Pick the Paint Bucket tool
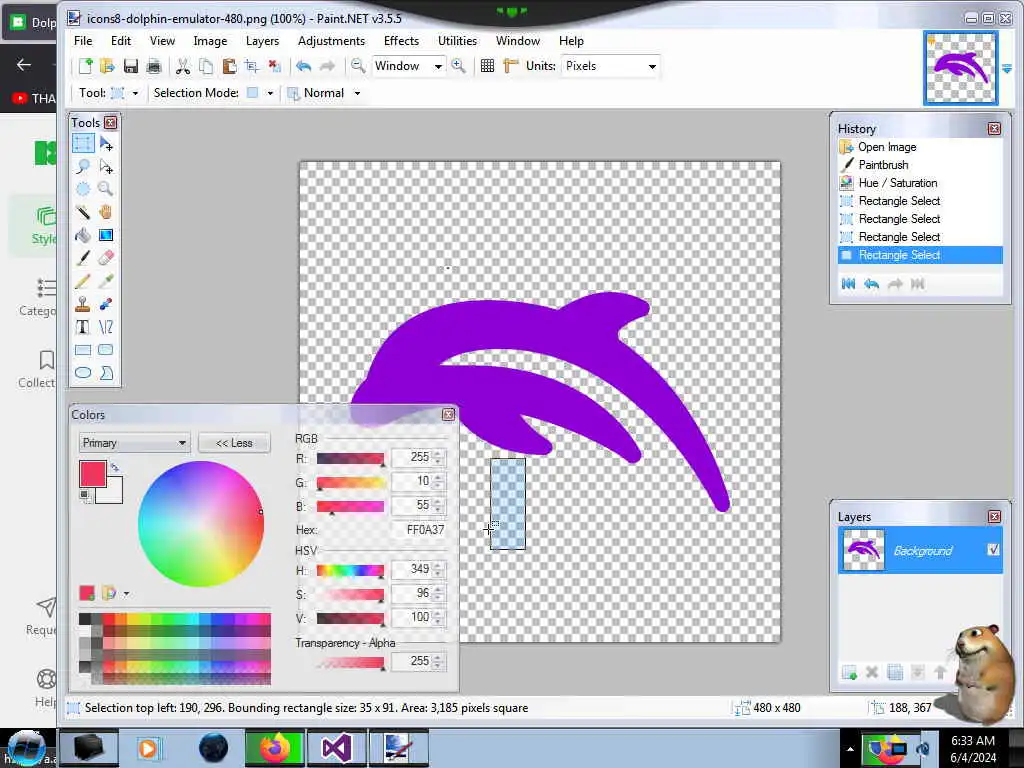Image resolution: width=1024 pixels, height=768 pixels. pos(83,235)
